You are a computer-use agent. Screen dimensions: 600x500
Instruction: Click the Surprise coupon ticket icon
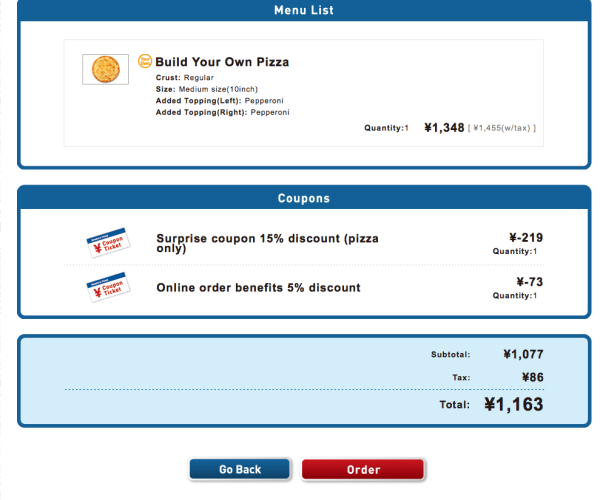coord(108,243)
